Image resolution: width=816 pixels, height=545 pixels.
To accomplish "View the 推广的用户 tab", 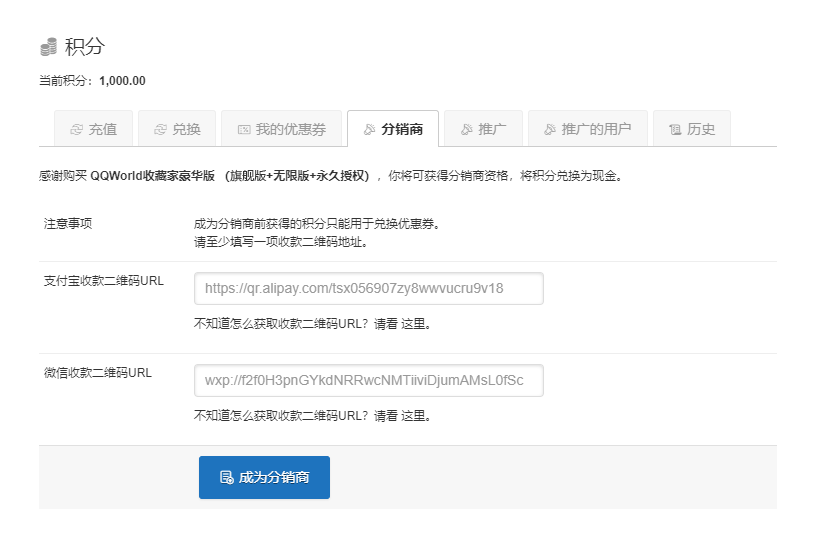I will click(596, 129).
